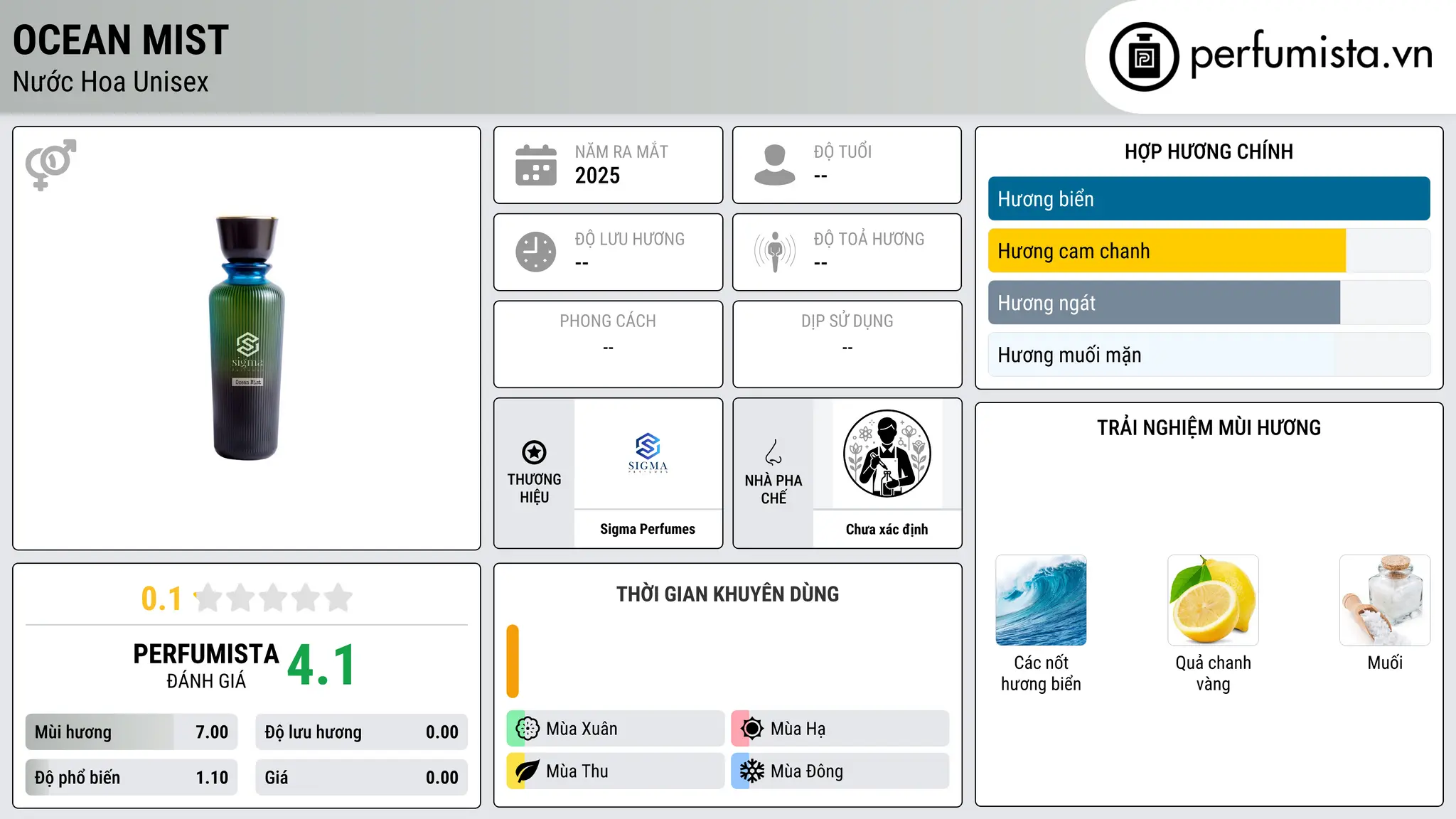The width and height of the screenshot is (1456, 819).
Task: Open the Chưa xác định perfumer link
Action: [887, 529]
